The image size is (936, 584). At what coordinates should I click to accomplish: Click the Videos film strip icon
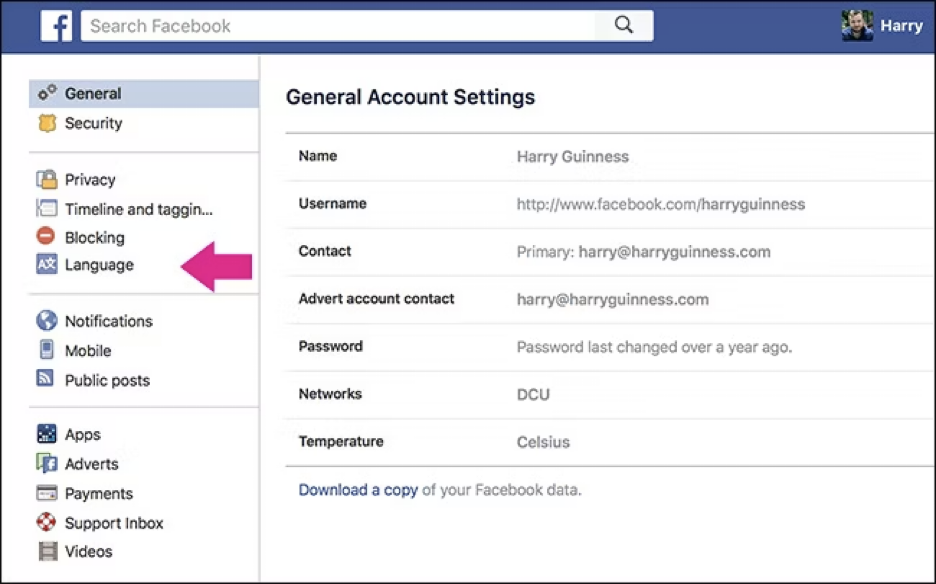point(47,551)
